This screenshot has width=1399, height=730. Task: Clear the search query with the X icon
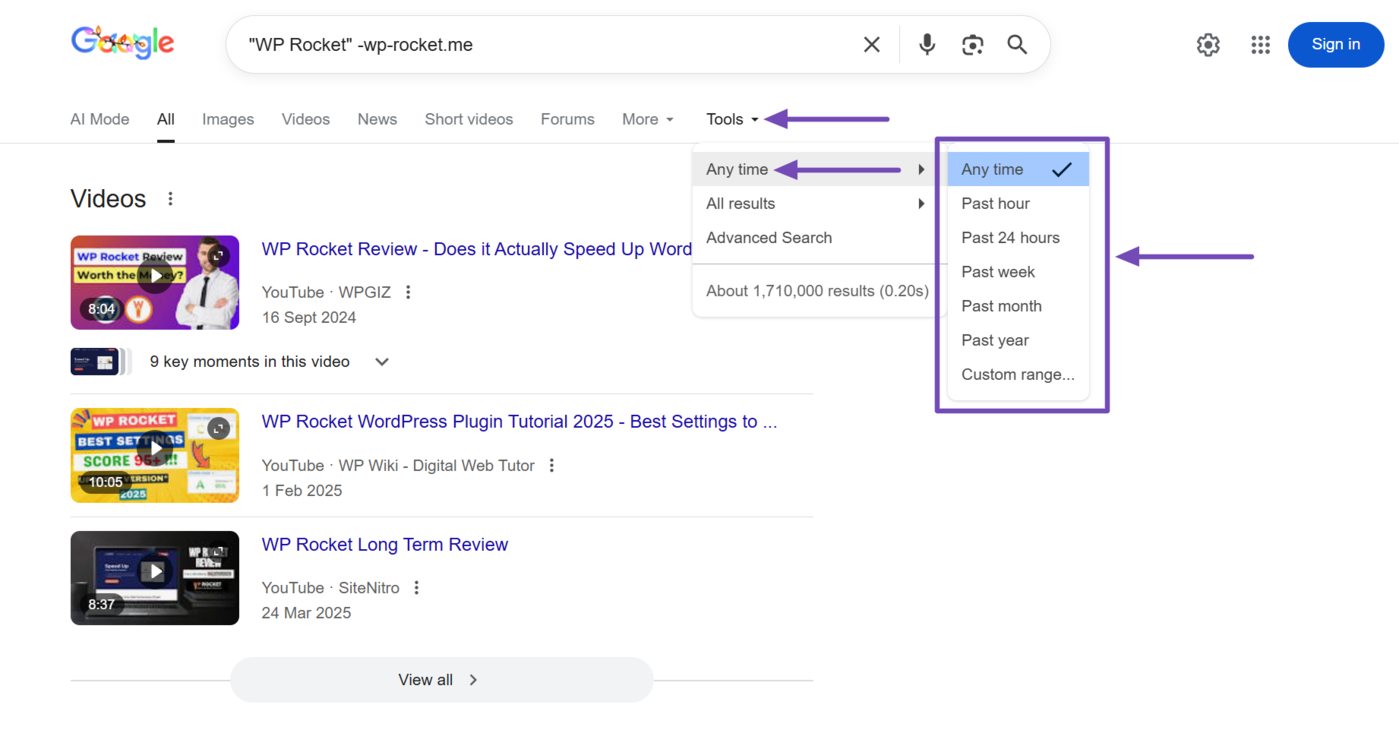click(870, 44)
